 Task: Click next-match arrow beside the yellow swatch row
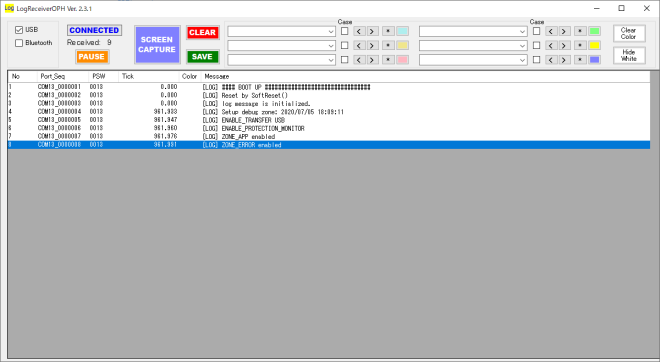pos(564,45)
